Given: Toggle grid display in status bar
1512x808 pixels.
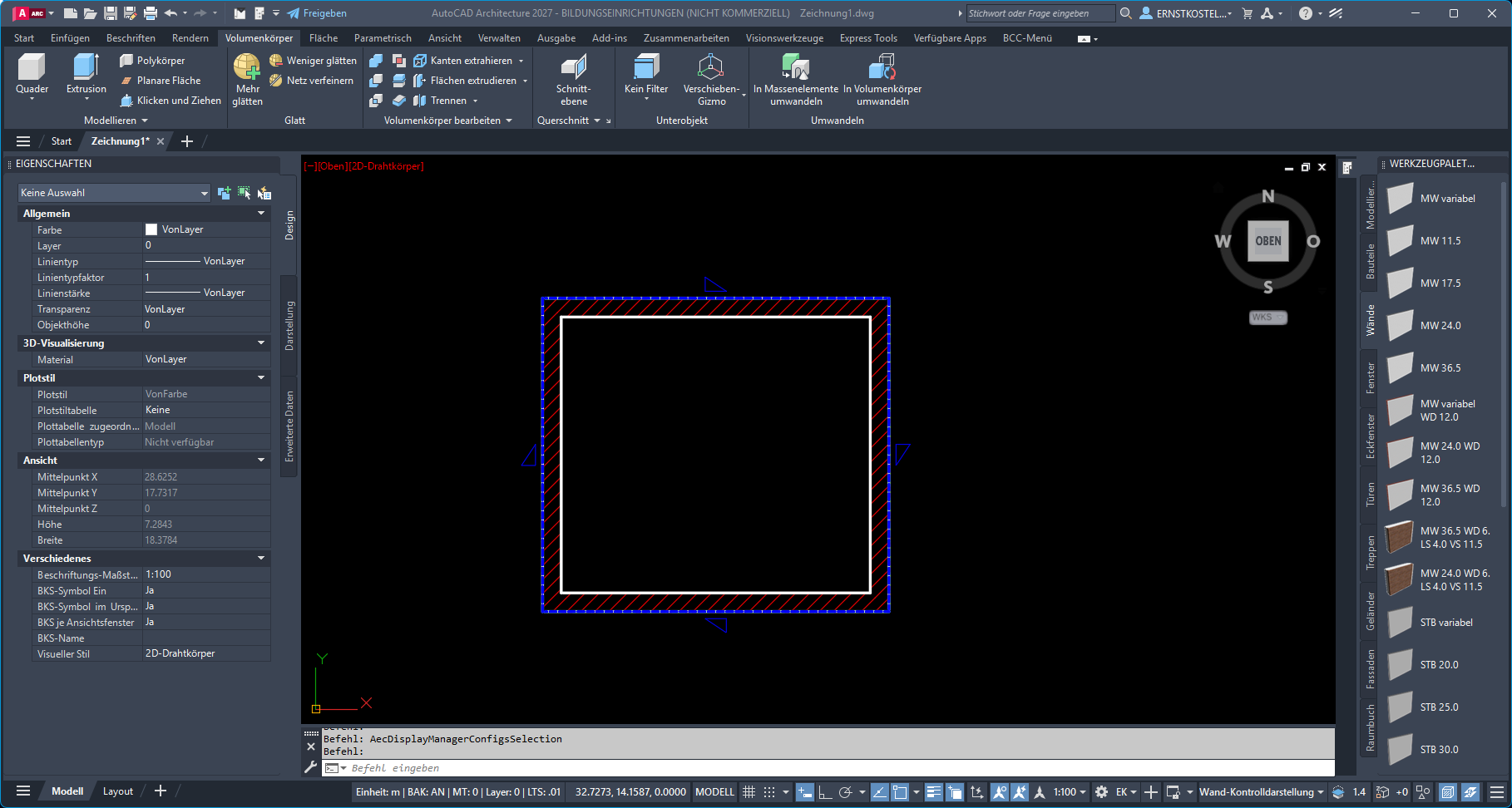Looking at the screenshot, I should click(x=749, y=792).
